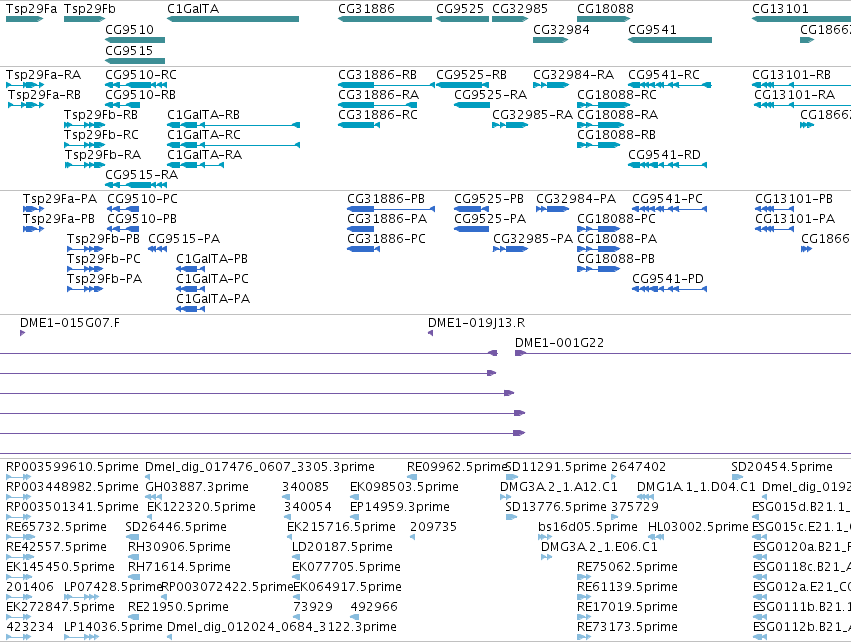
Task: Select transcript CG9541-RD
Action: point(668,165)
